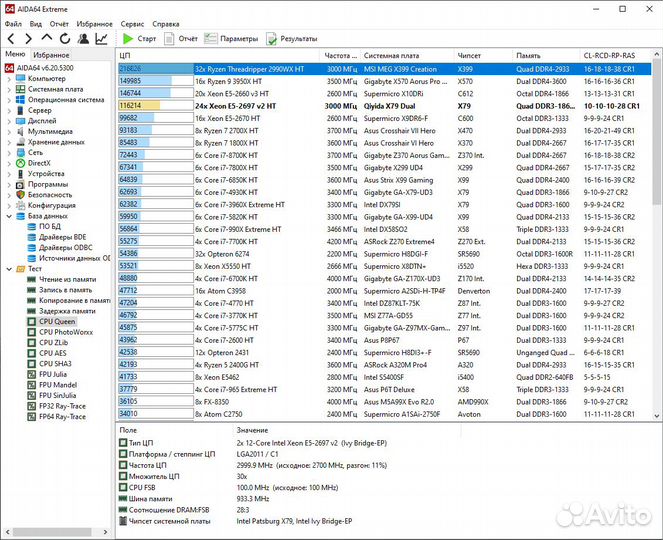Sort by the Частота column header
Image resolution: width=663 pixels, height=540 pixels.
click(341, 55)
